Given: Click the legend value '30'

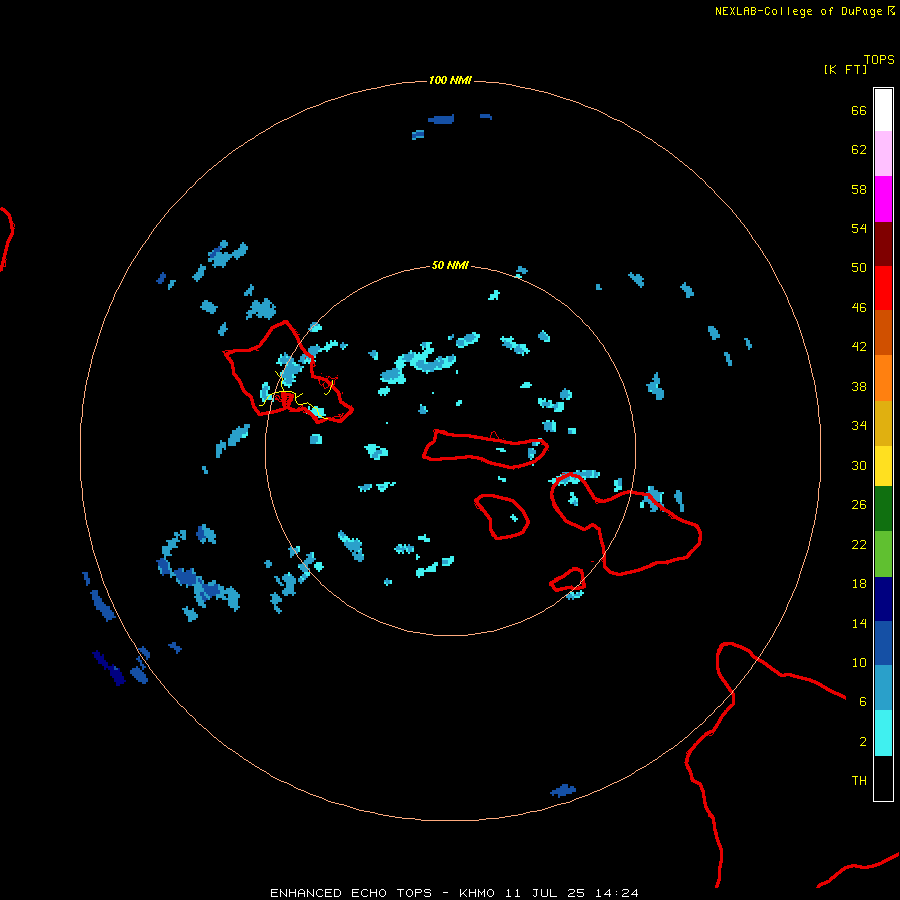Looking at the screenshot, I should tap(859, 465).
